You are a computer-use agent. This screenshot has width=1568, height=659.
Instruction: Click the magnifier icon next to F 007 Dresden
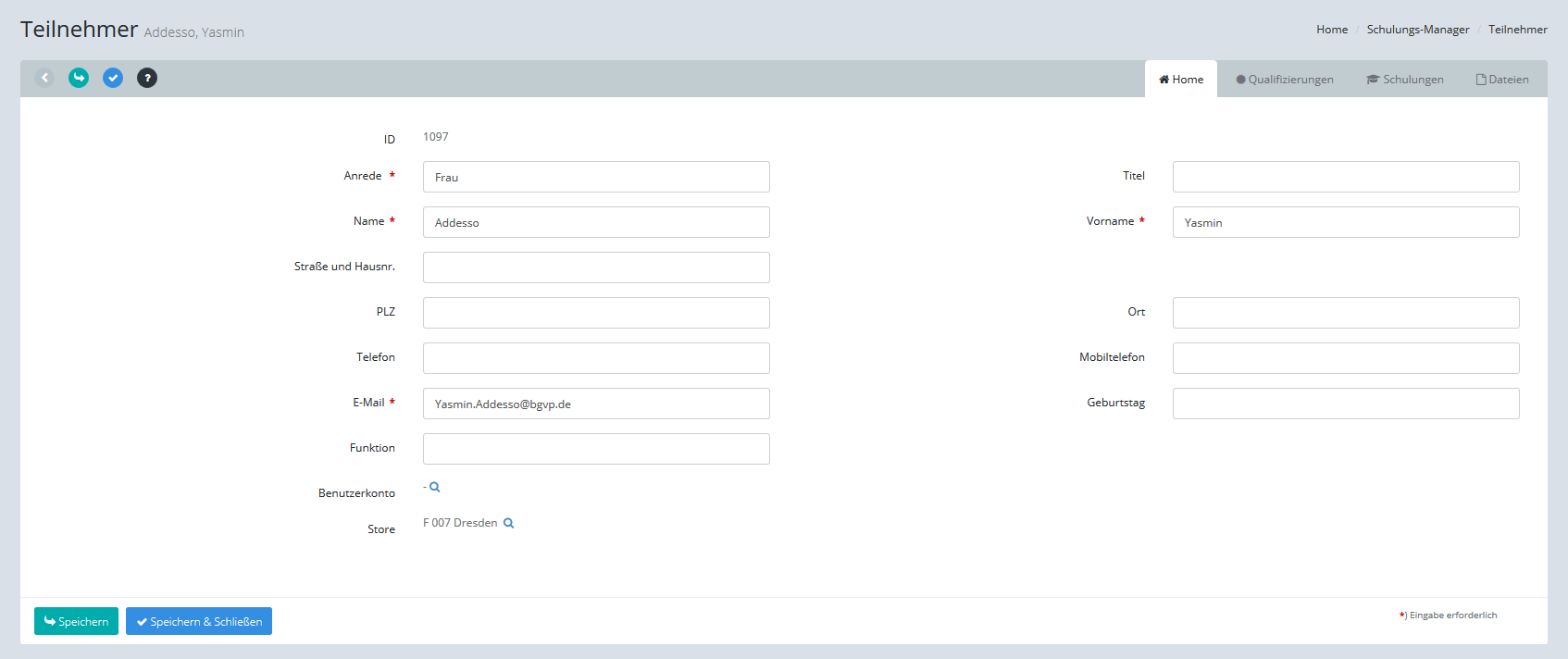point(508,523)
